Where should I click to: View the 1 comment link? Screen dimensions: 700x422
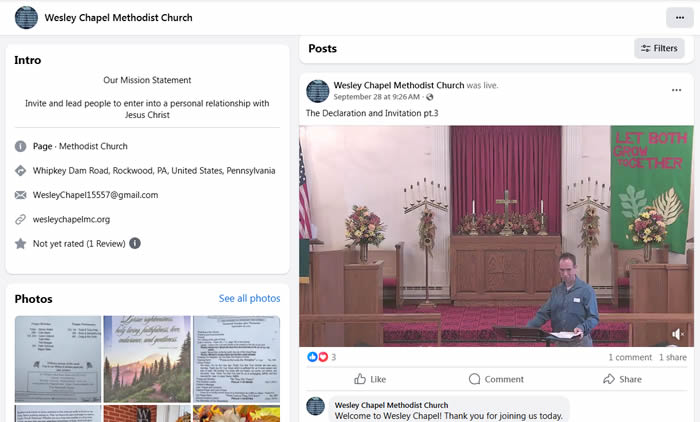pyautogui.click(x=630, y=357)
